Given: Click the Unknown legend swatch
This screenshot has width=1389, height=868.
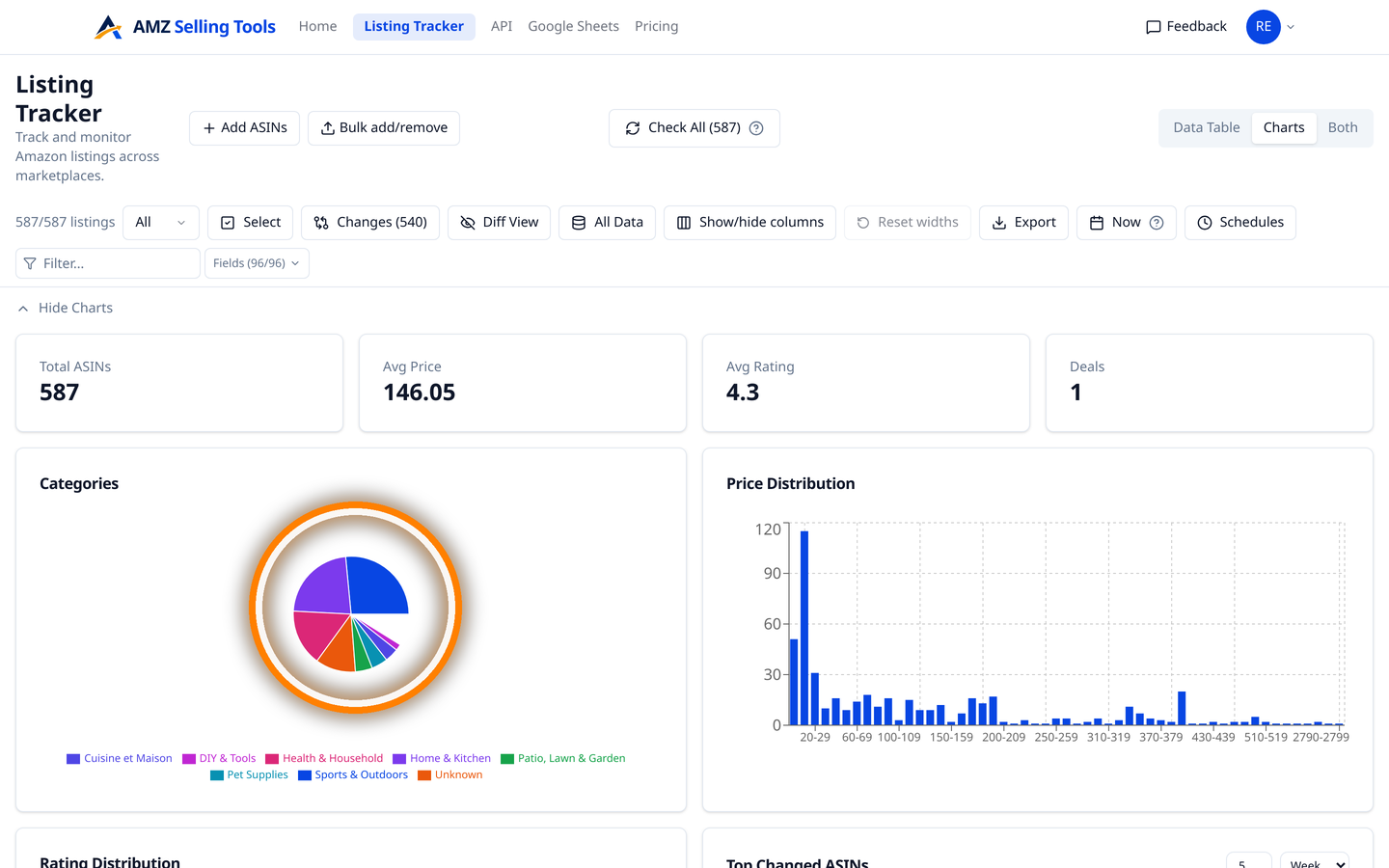Looking at the screenshot, I should 424,775.
